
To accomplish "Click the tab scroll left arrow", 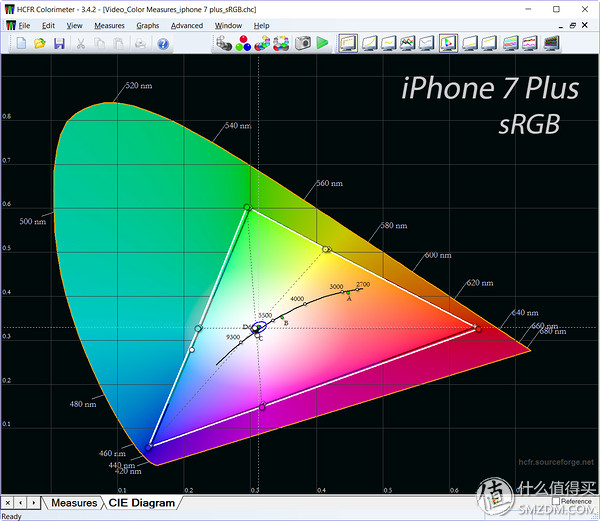I will coord(20,502).
